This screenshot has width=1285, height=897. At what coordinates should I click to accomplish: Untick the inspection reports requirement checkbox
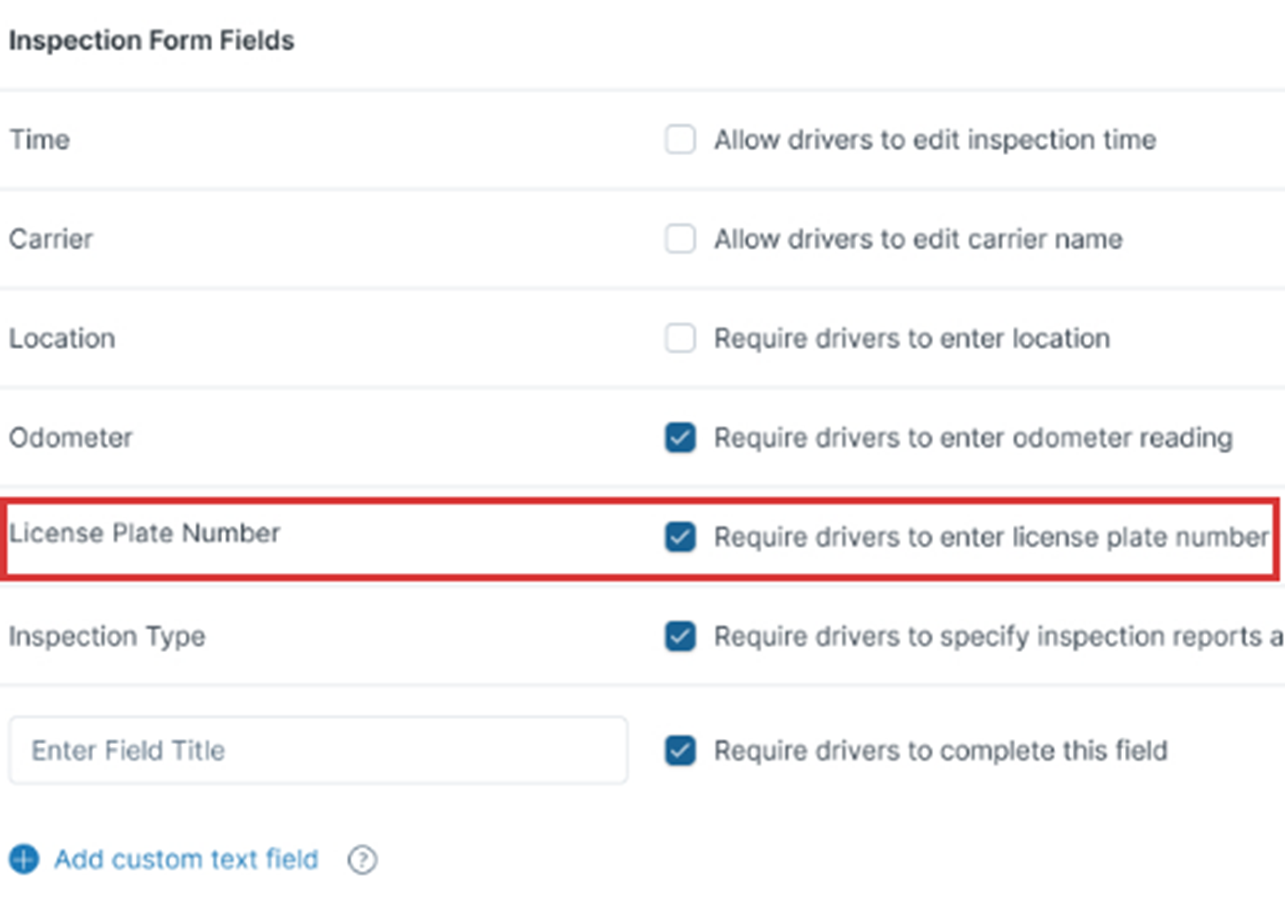pos(680,636)
